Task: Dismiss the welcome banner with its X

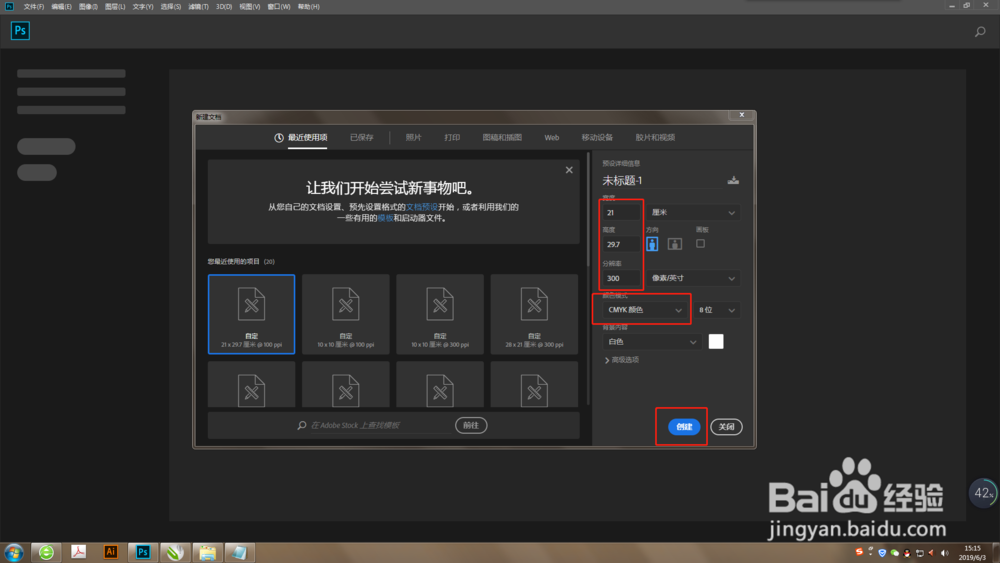Action: (569, 170)
